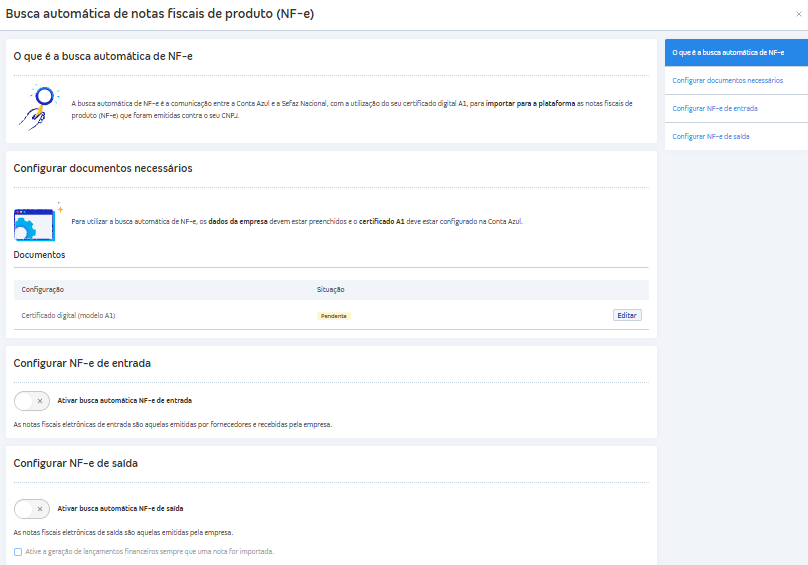
Task: Click the bold 'certificado A1' text
Action: [381, 222]
